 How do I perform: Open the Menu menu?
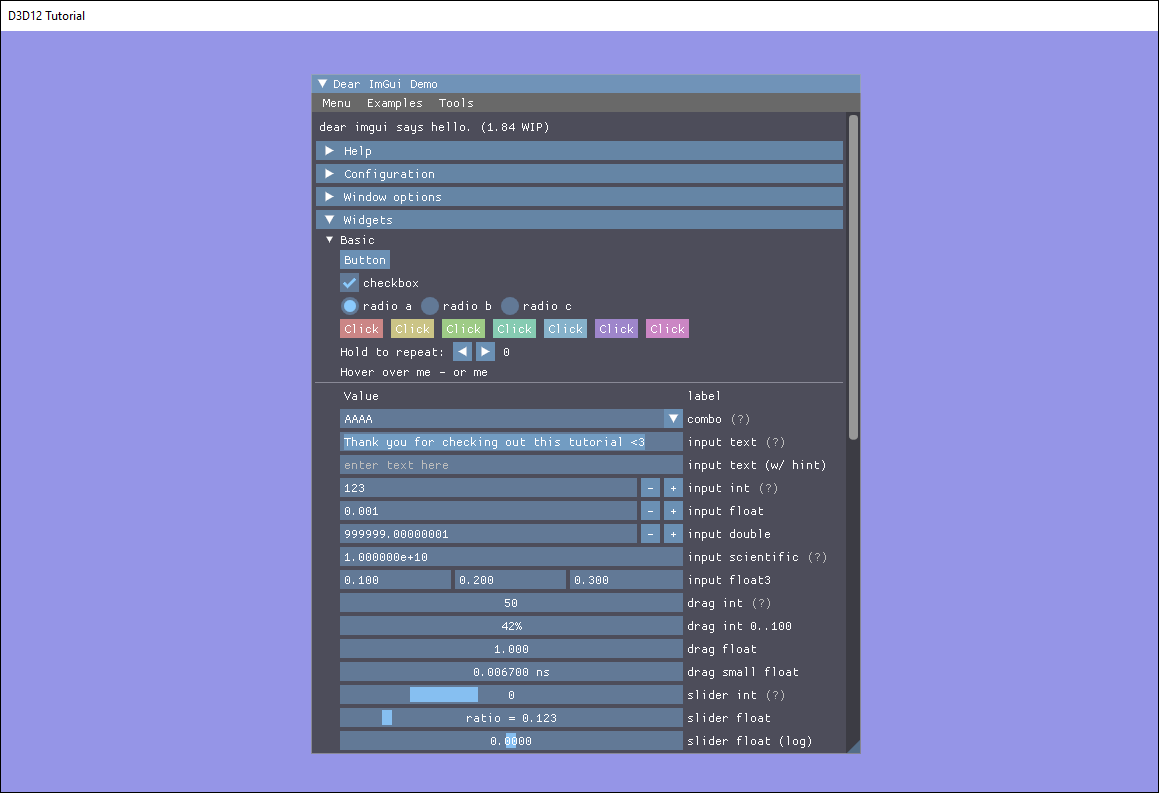(336, 103)
